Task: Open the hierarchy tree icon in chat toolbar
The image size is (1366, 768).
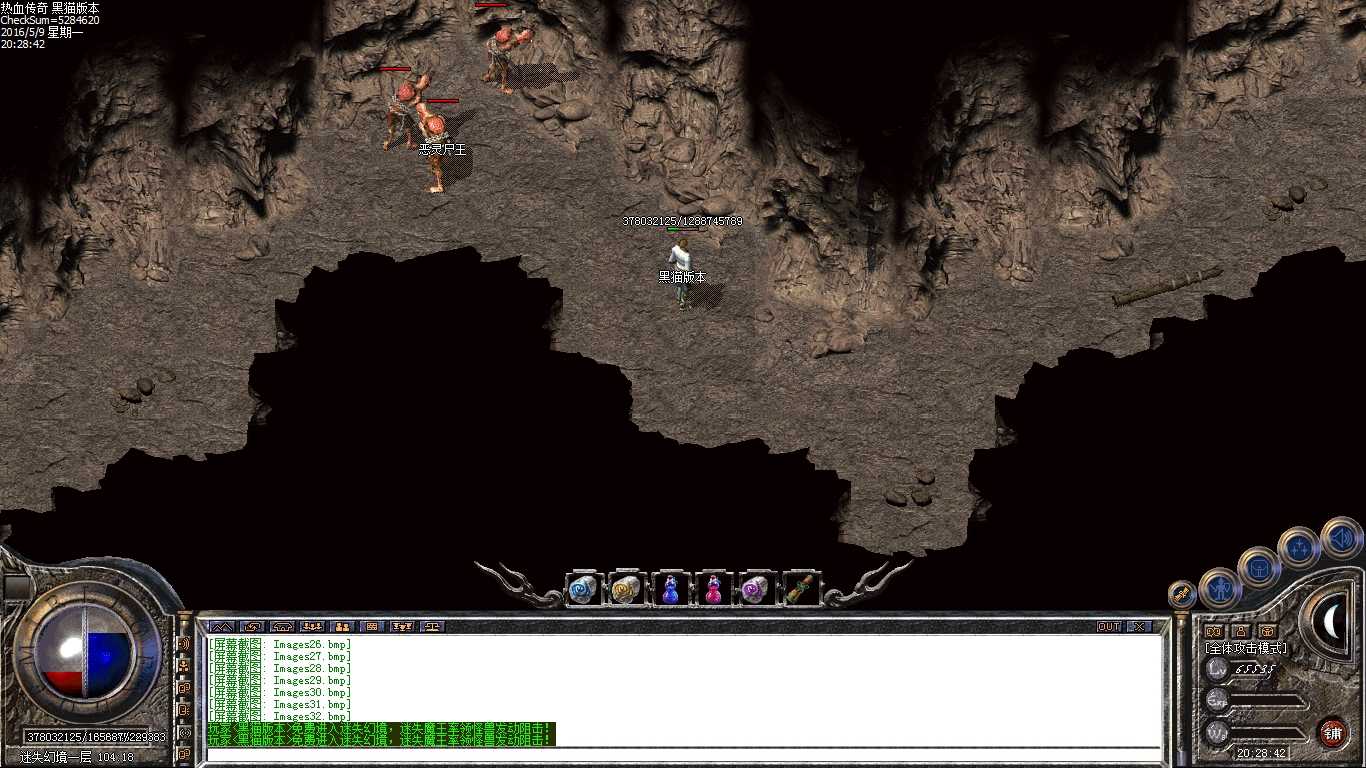Action: [x=402, y=626]
